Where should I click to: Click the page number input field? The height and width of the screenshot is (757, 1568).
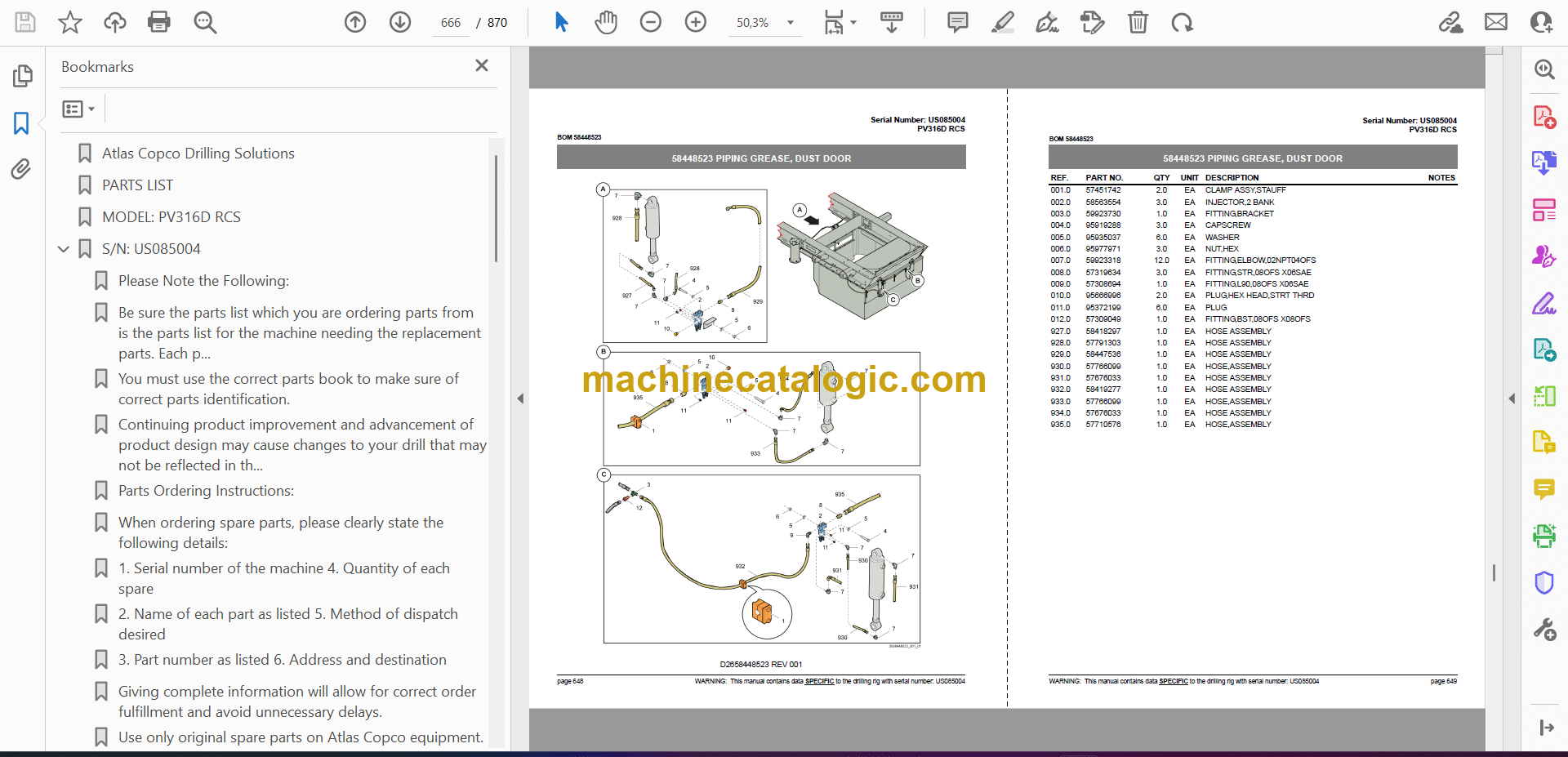click(x=451, y=23)
